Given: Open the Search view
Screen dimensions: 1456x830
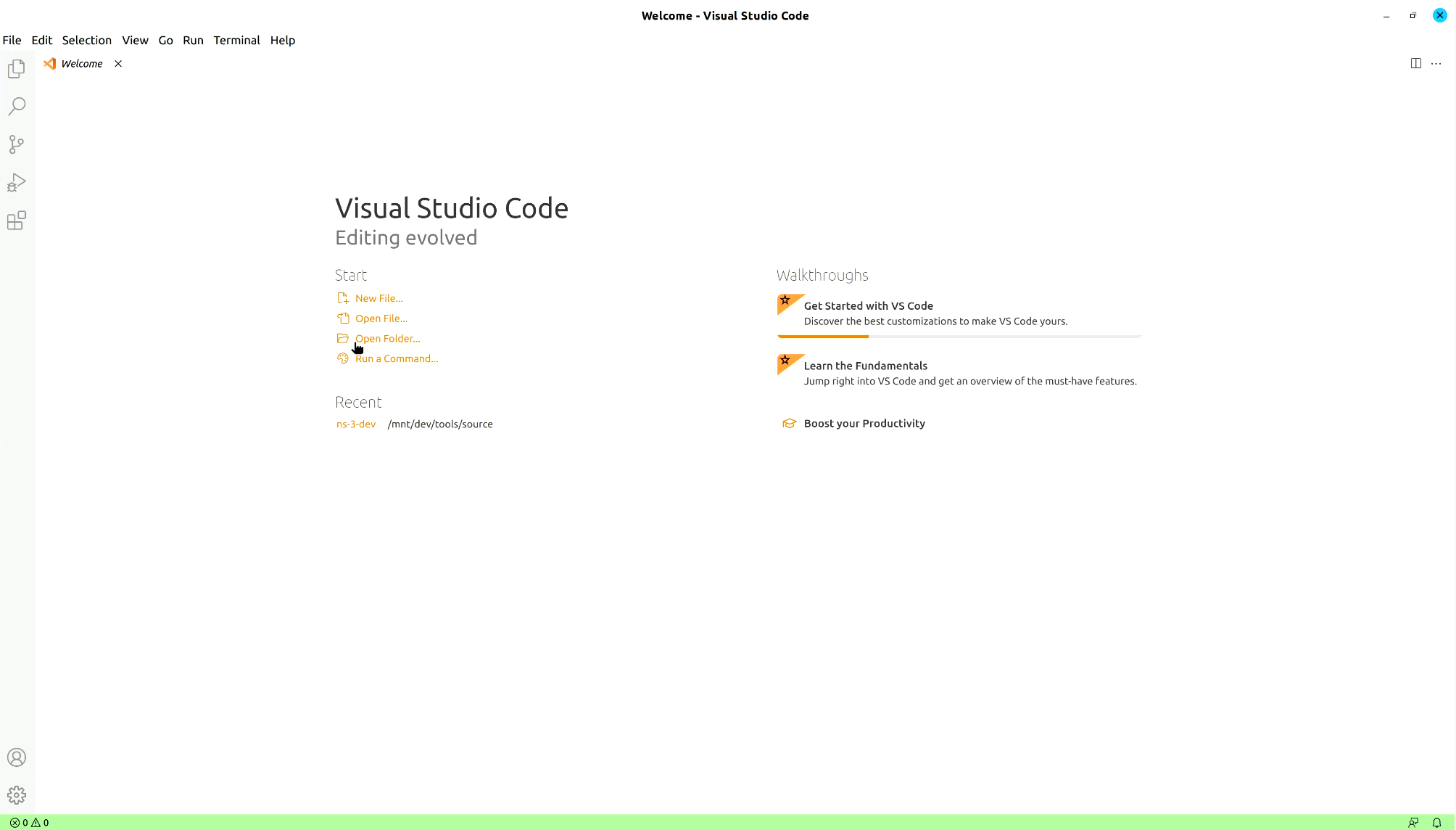Looking at the screenshot, I should click(17, 106).
